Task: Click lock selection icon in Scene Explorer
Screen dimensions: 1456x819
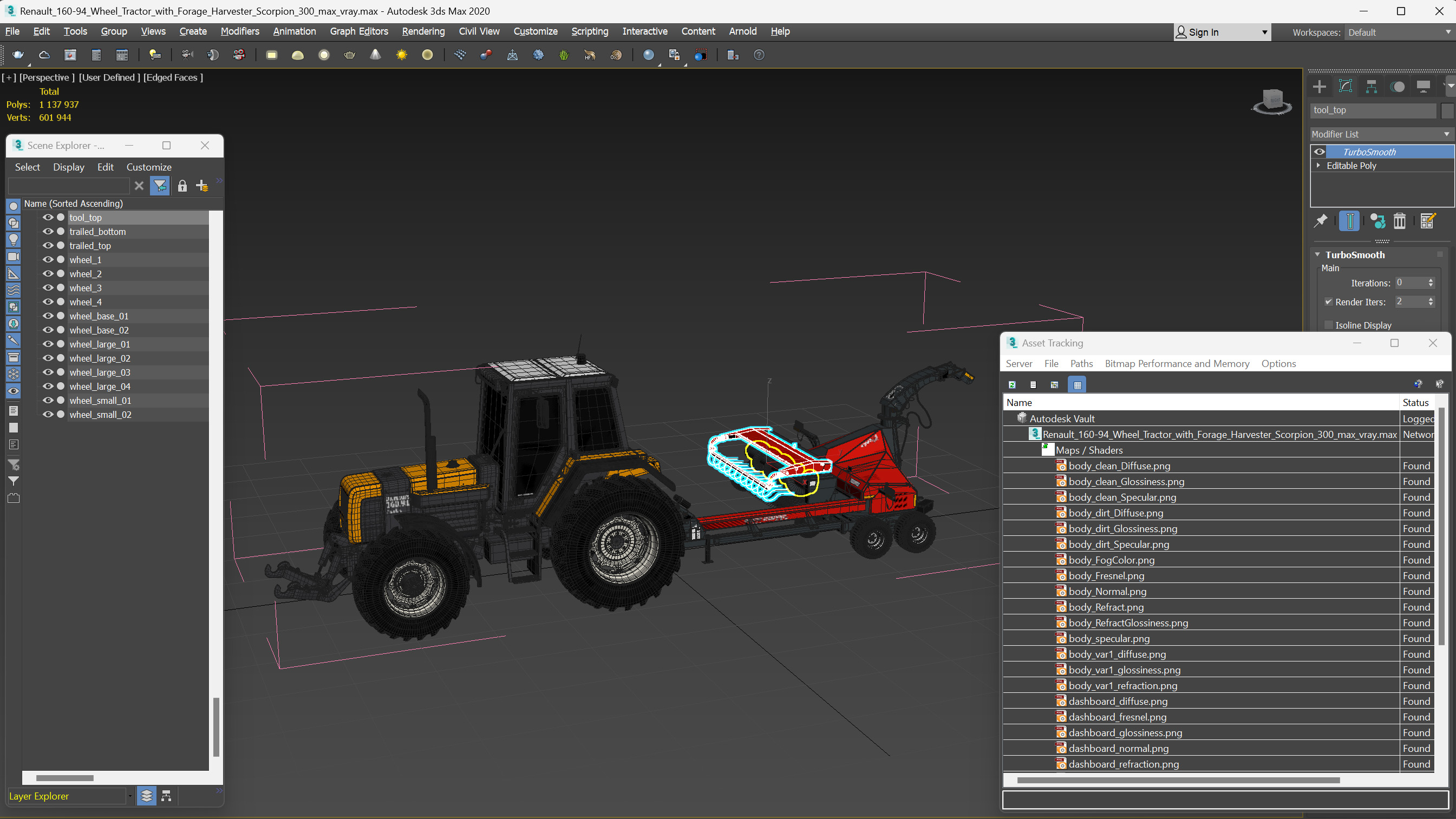Action: click(182, 186)
